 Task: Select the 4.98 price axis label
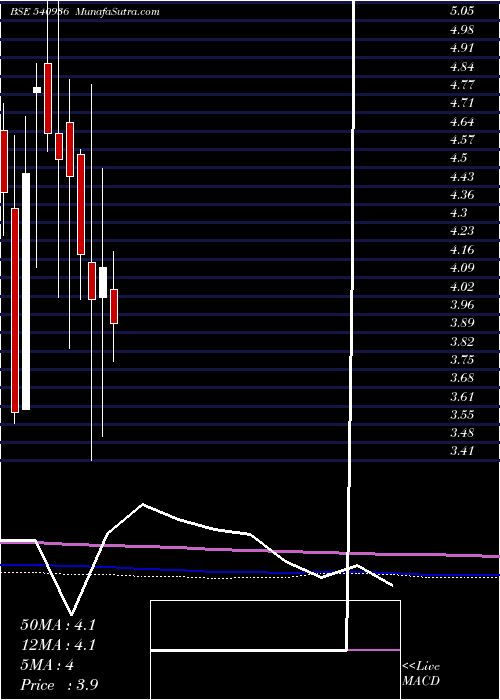coord(462,30)
